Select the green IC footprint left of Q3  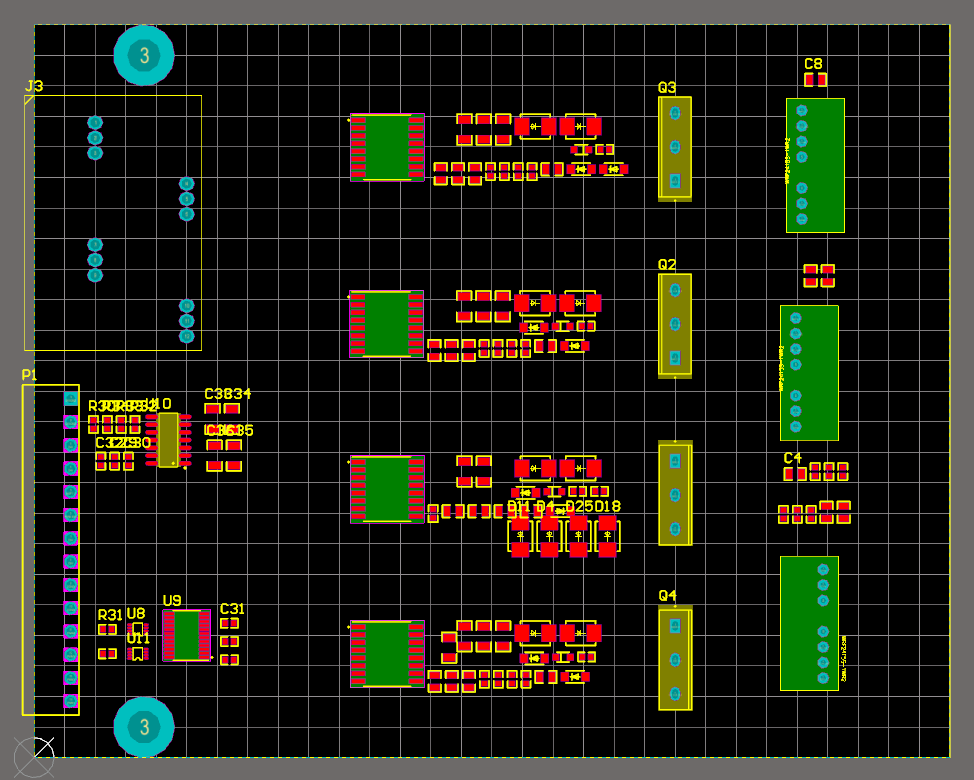click(387, 147)
